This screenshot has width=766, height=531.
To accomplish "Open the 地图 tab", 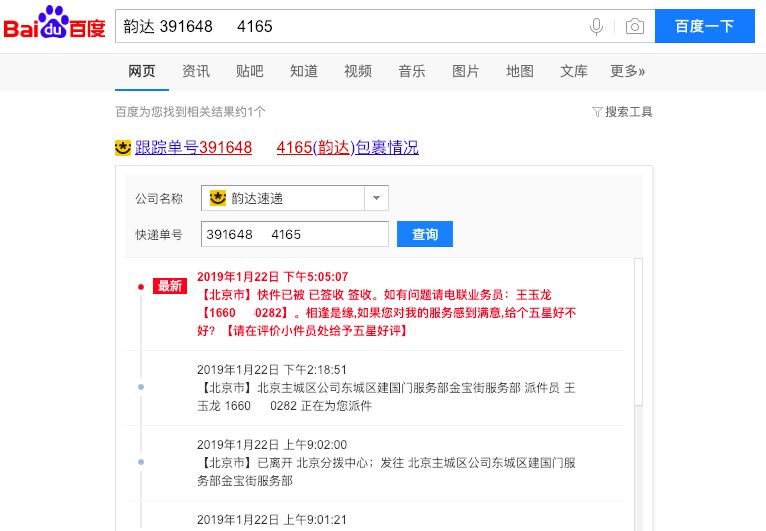I will click(x=520, y=71).
